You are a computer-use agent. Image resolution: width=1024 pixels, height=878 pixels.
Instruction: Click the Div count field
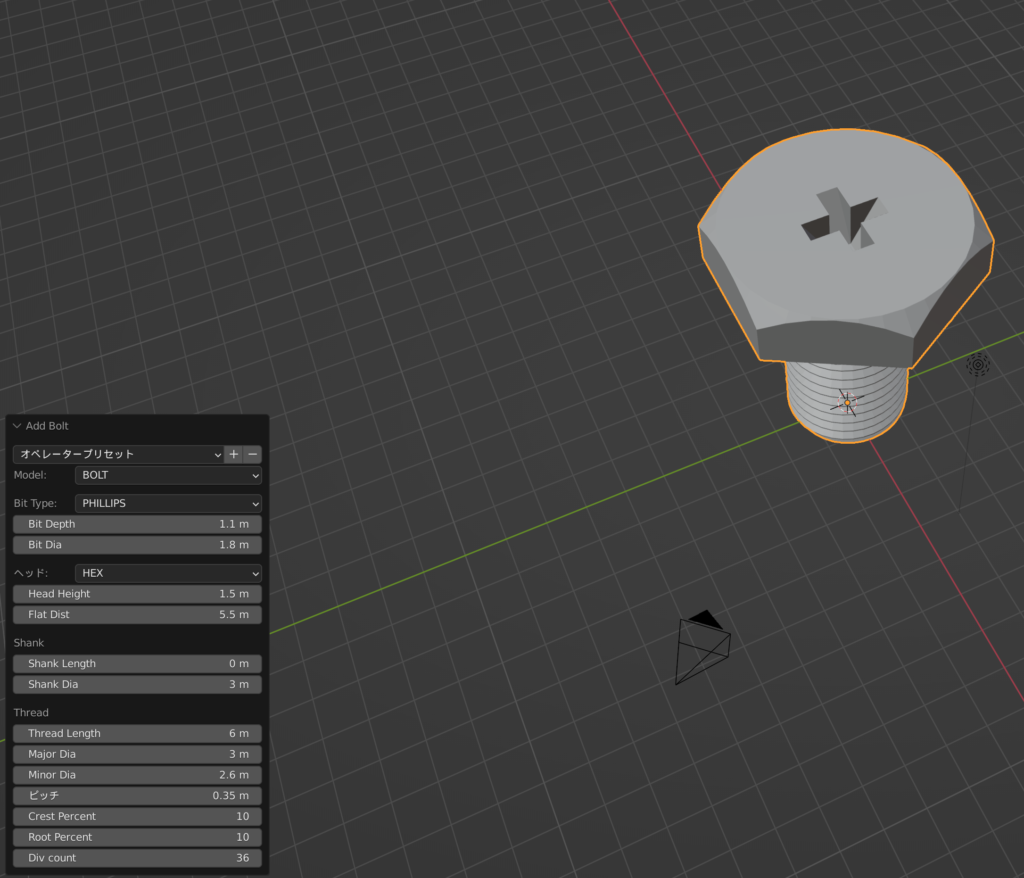tap(138, 858)
